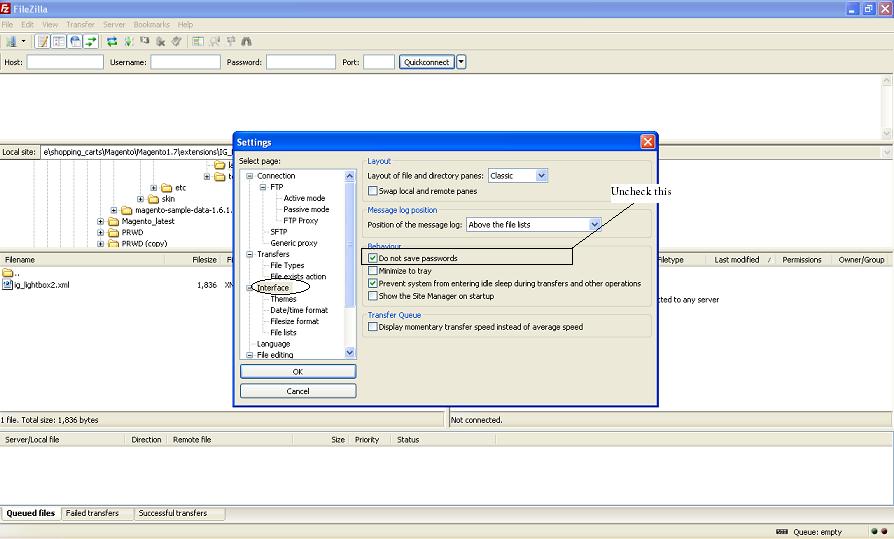
Task: Enable 'Show the Site Manager on startup'
Action: 373,295
